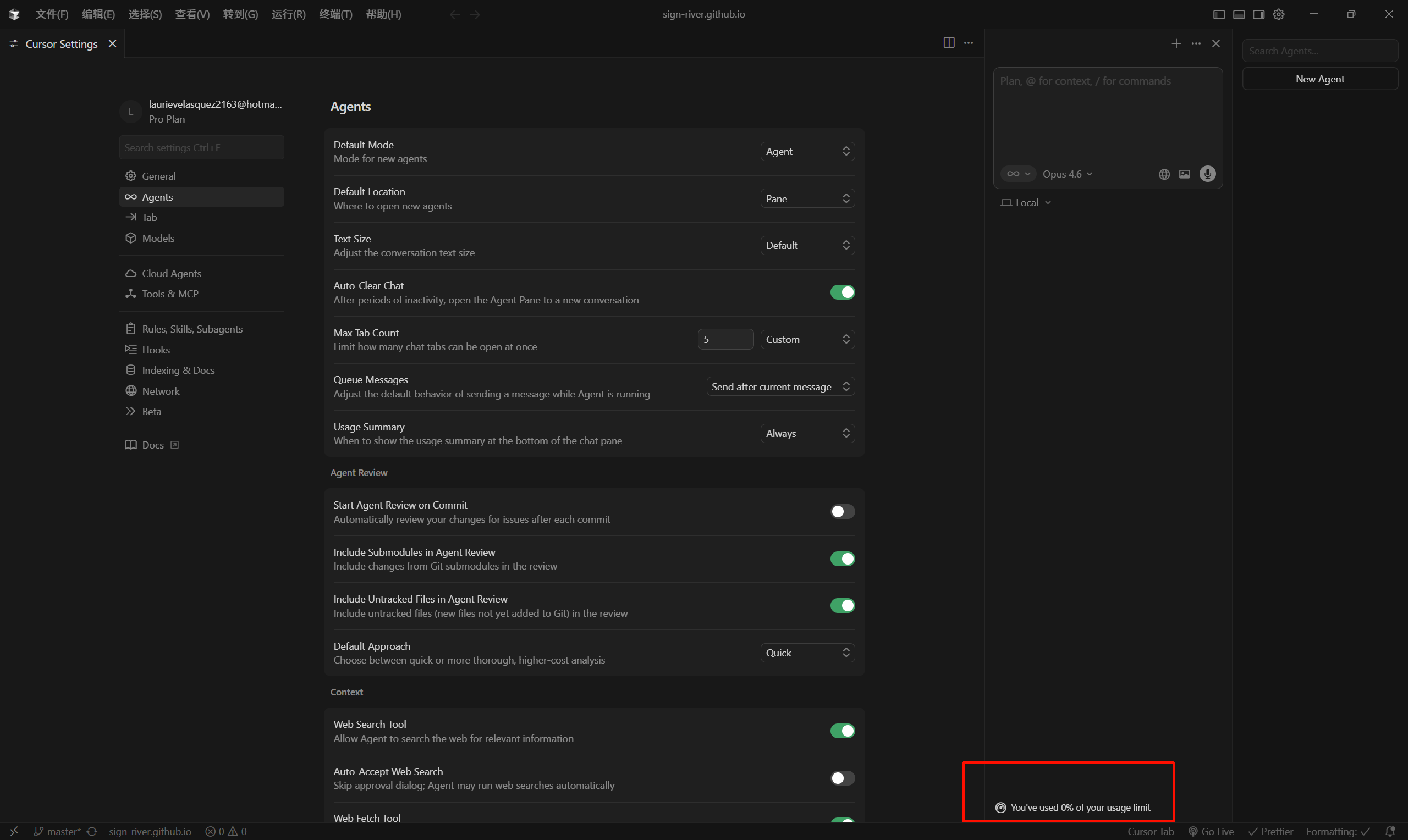Toggle the Web Fetch Tool switch

pos(843,820)
